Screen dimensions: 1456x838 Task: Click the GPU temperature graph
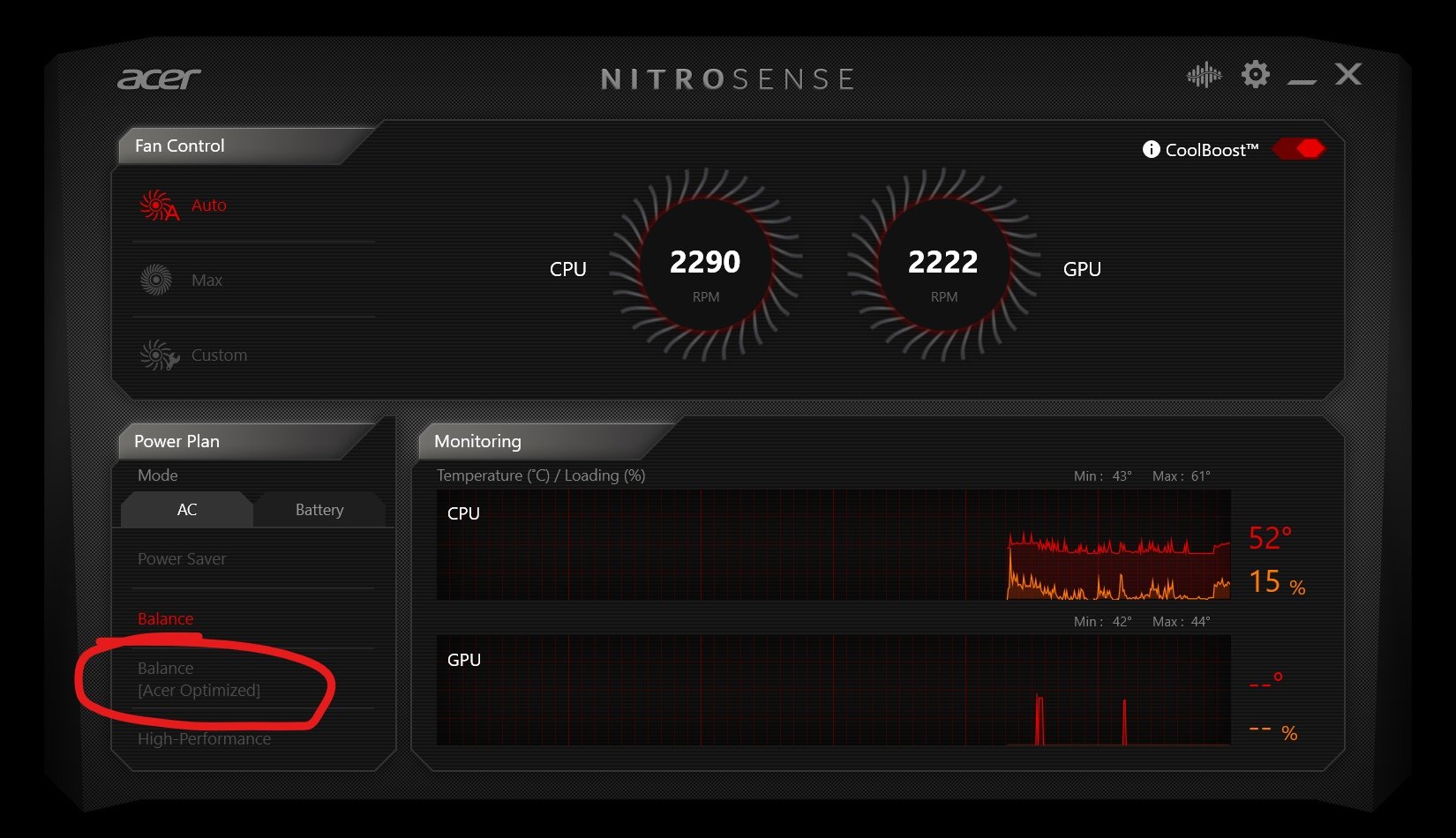pos(833,691)
